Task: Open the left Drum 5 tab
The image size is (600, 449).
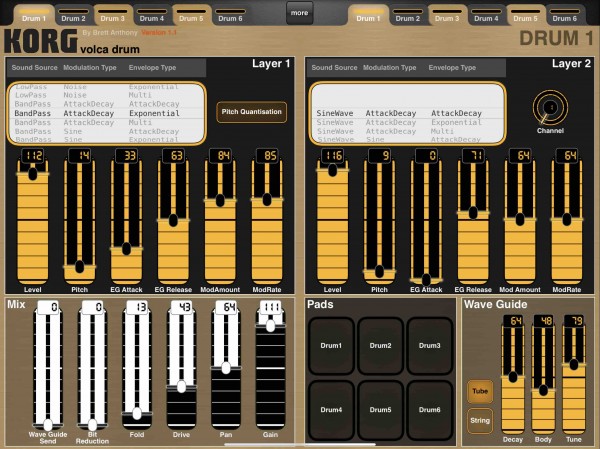Action: tap(191, 15)
